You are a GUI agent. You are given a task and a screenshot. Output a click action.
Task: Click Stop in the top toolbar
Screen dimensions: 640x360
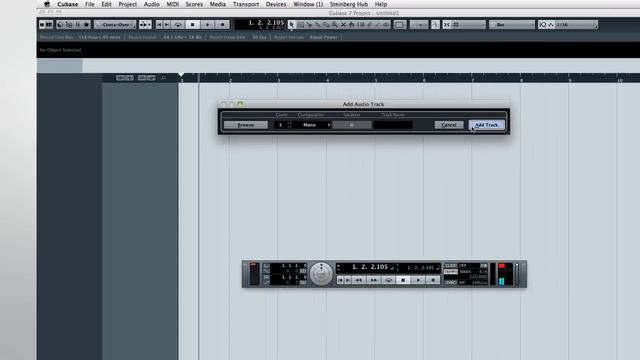pyautogui.click(x=193, y=24)
